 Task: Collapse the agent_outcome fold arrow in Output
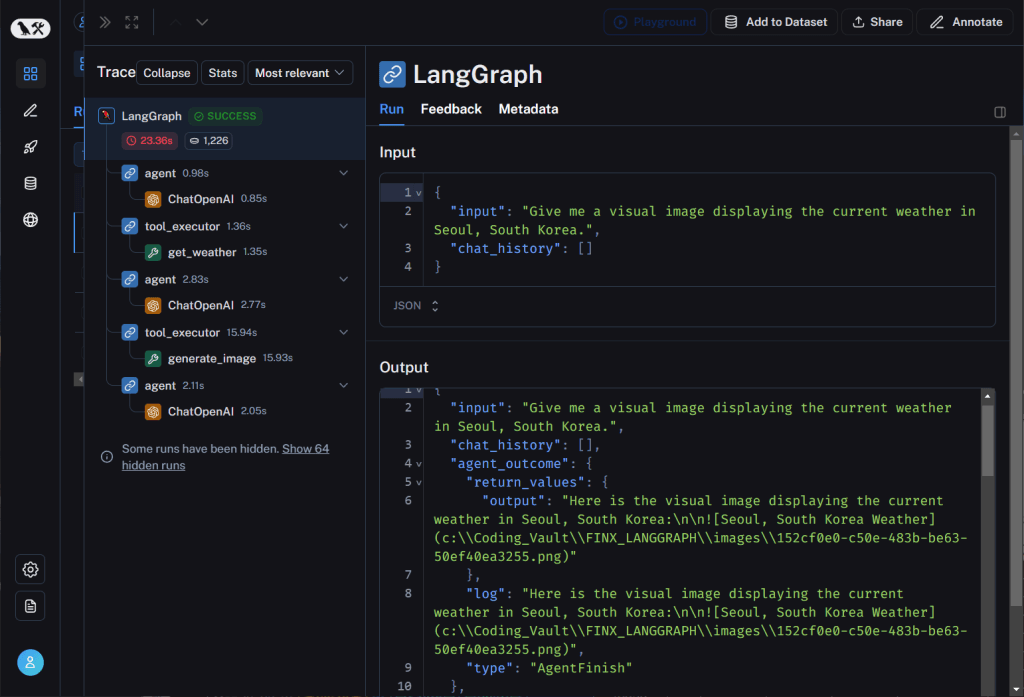click(x=419, y=464)
